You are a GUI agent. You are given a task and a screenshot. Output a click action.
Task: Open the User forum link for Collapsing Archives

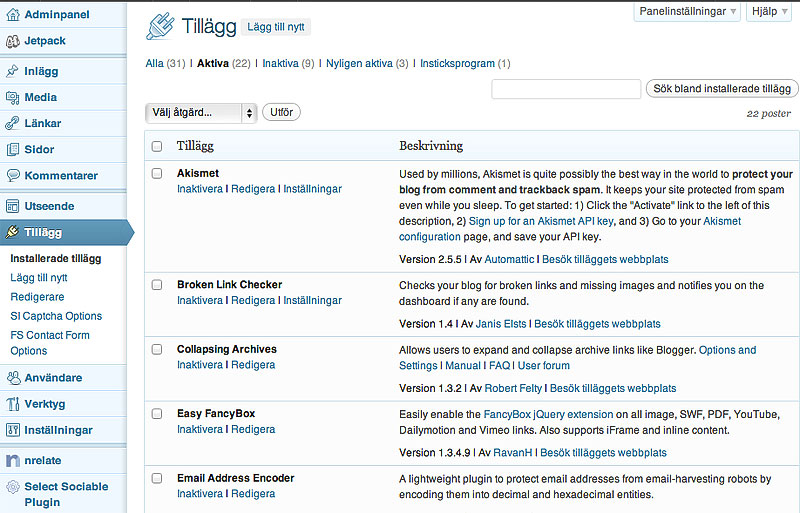pyautogui.click(x=544, y=365)
